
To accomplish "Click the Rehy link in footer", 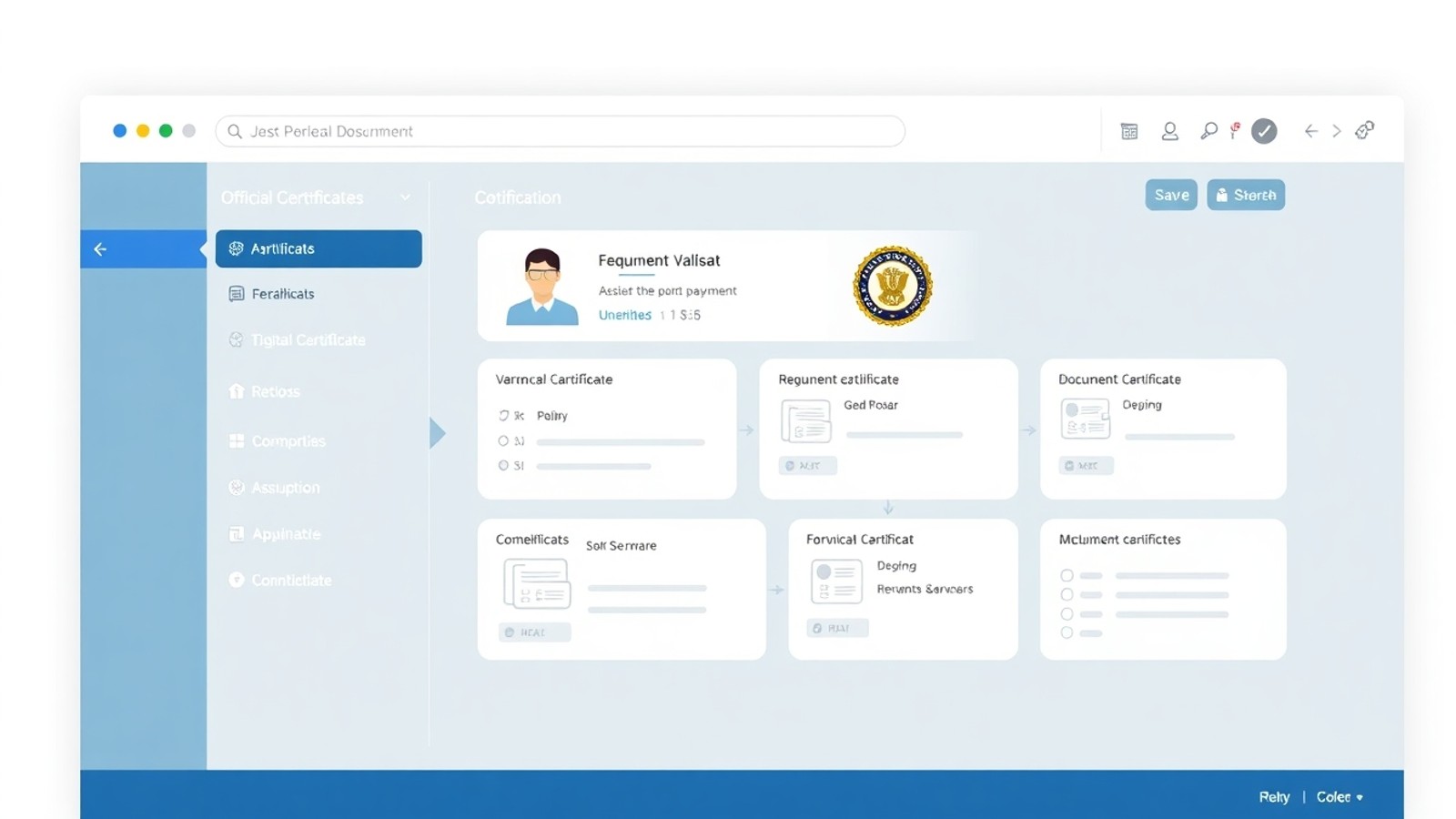I will tap(1274, 797).
